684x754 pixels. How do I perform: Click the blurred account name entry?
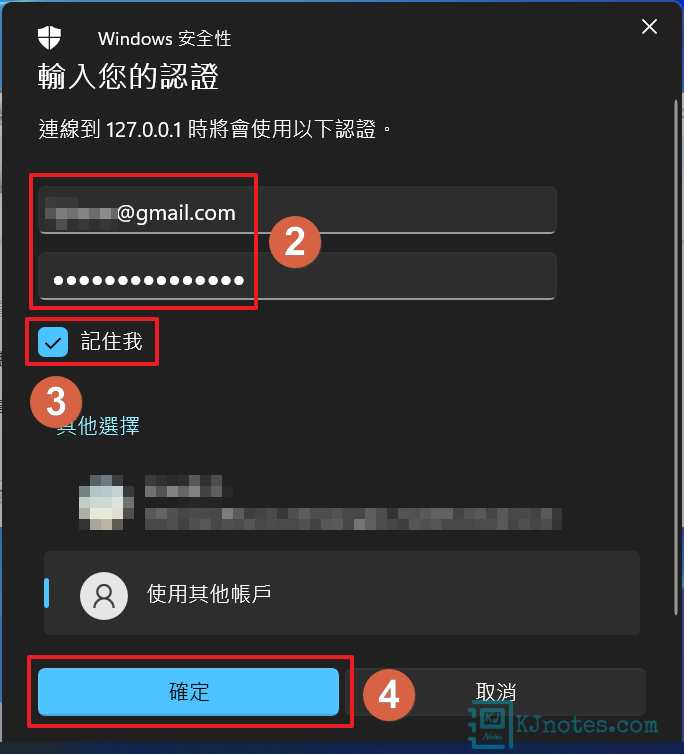[x=354, y=503]
